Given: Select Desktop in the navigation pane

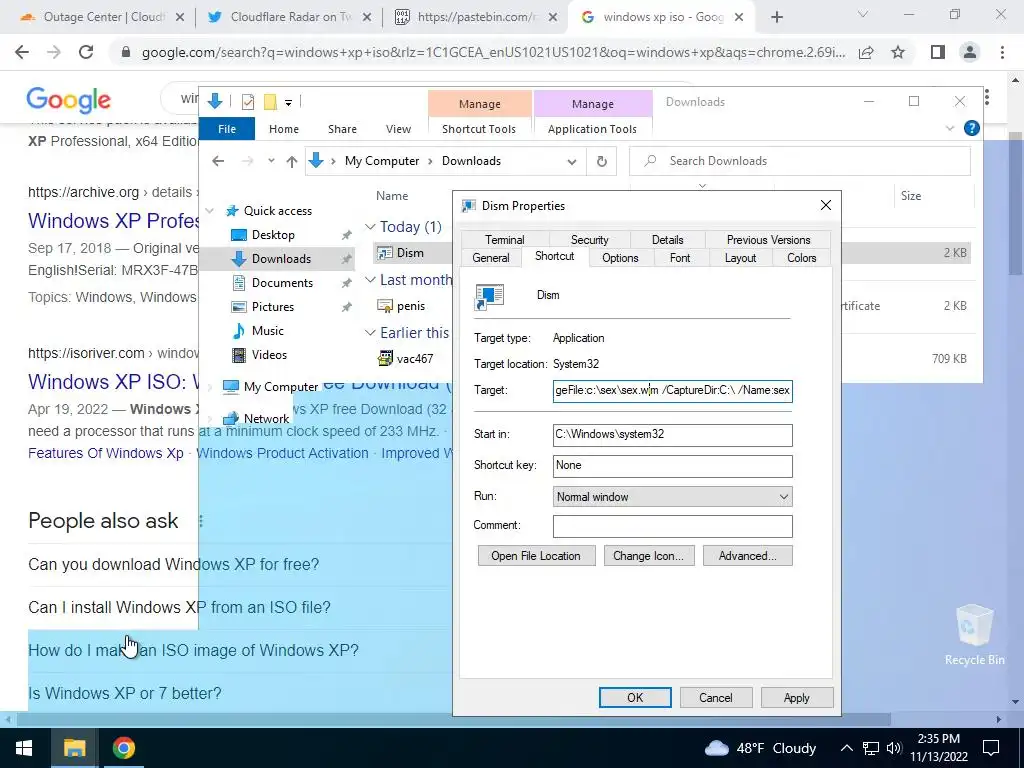Looking at the screenshot, I should 273,234.
